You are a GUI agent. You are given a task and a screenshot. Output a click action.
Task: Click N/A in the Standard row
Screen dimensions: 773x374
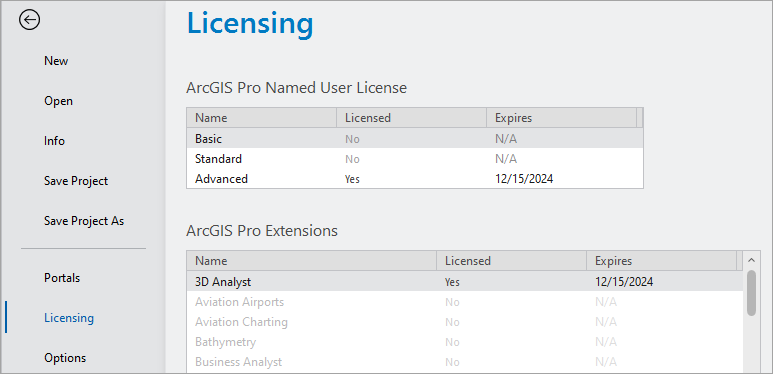pos(506,159)
